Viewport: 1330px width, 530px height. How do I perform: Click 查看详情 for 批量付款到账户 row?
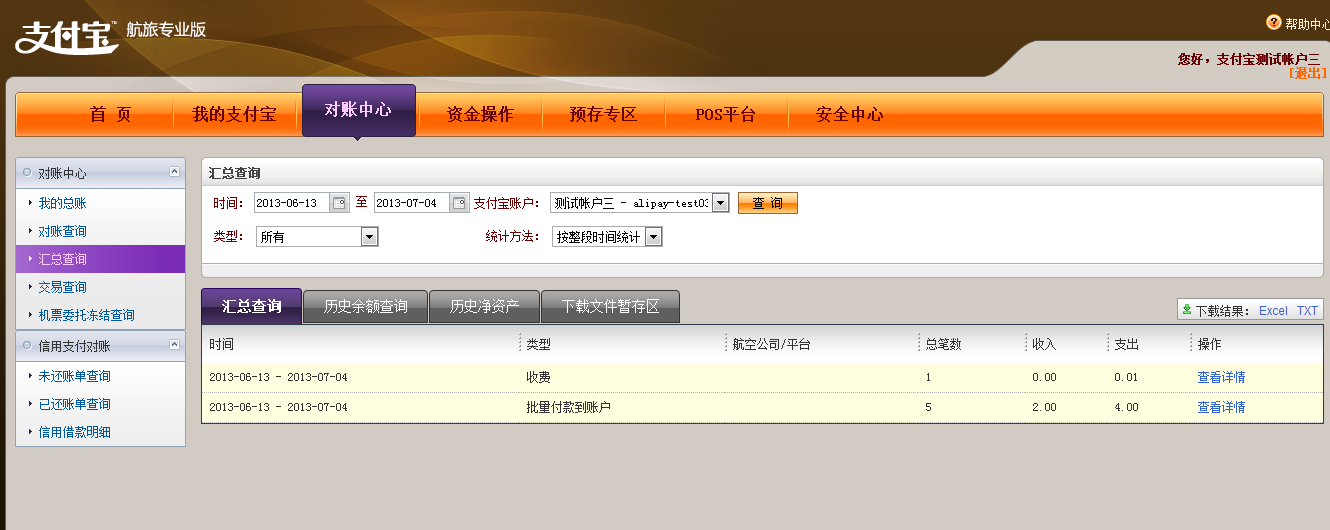(x=1221, y=407)
